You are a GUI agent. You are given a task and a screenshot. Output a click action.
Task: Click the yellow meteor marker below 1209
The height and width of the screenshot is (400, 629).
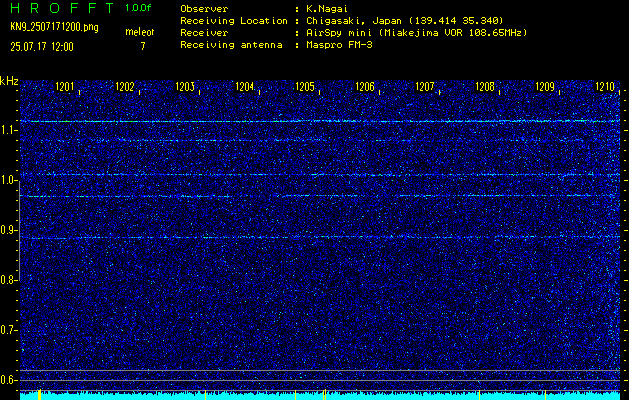coord(545,395)
